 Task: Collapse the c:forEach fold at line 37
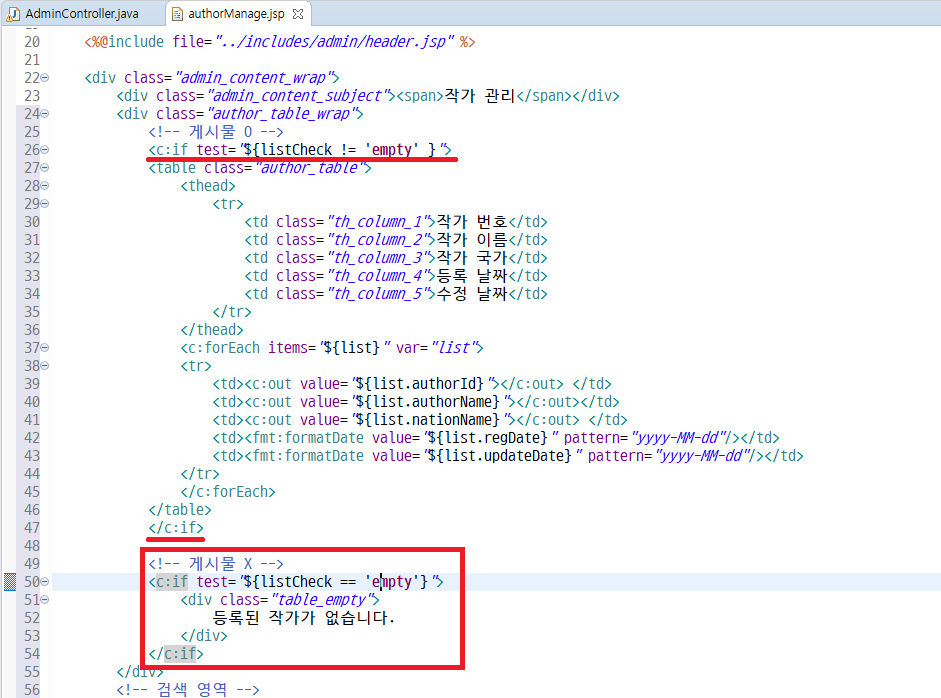45,347
